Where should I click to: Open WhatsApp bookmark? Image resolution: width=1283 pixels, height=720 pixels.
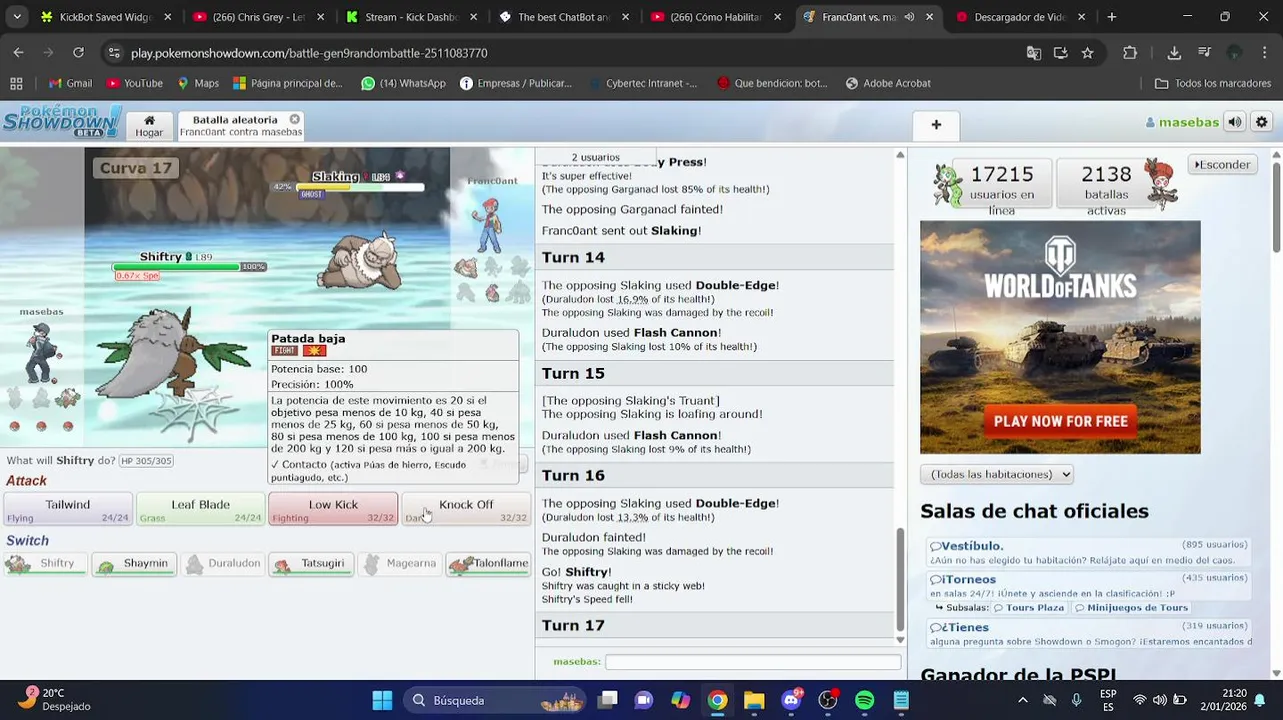tap(403, 83)
